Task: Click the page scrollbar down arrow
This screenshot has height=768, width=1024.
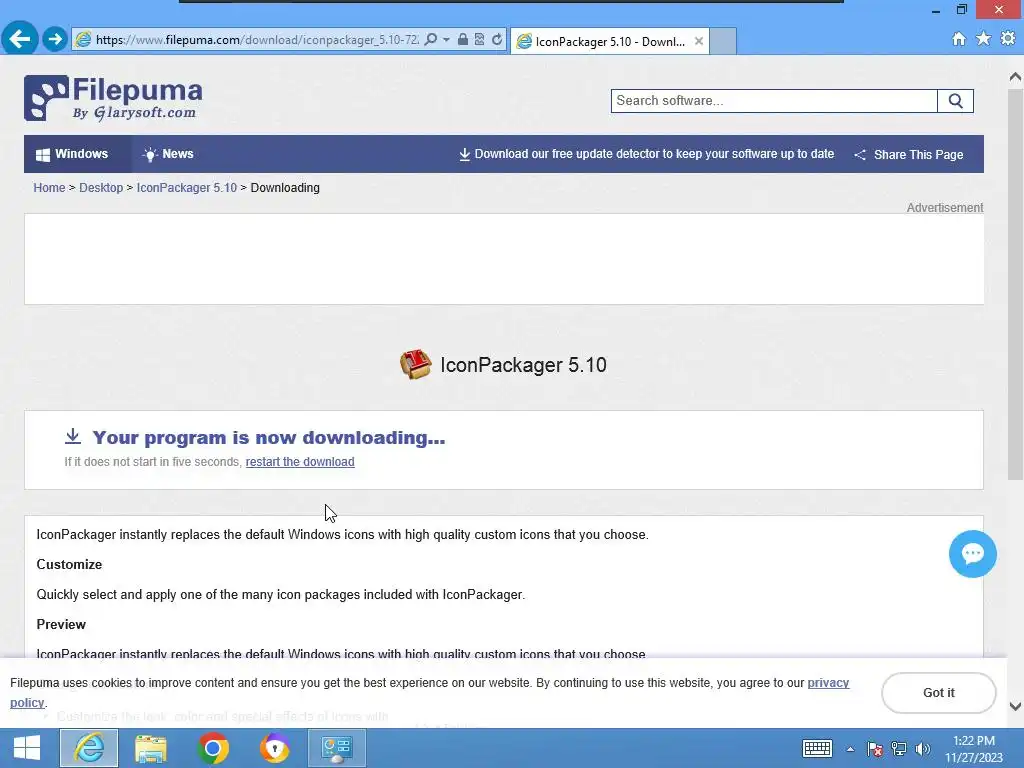Action: pyautogui.click(x=1015, y=706)
